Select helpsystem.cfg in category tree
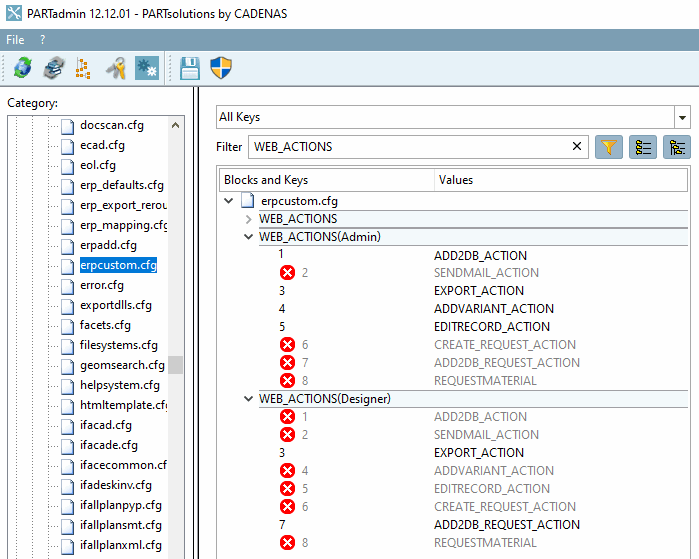This screenshot has width=699, height=559. coord(120,385)
